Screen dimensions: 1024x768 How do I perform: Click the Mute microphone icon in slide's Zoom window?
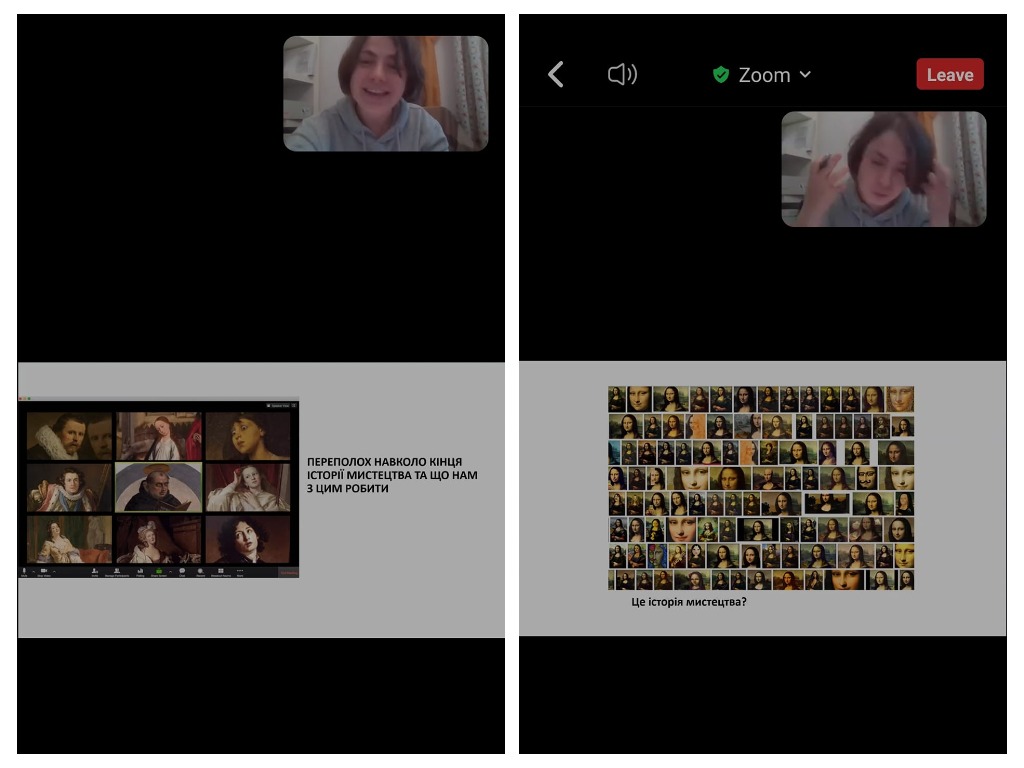[24, 571]
